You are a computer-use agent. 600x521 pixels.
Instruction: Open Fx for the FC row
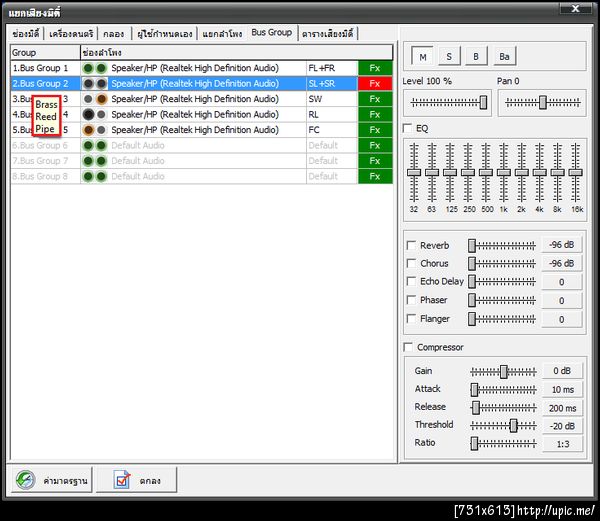coord(375,130)
